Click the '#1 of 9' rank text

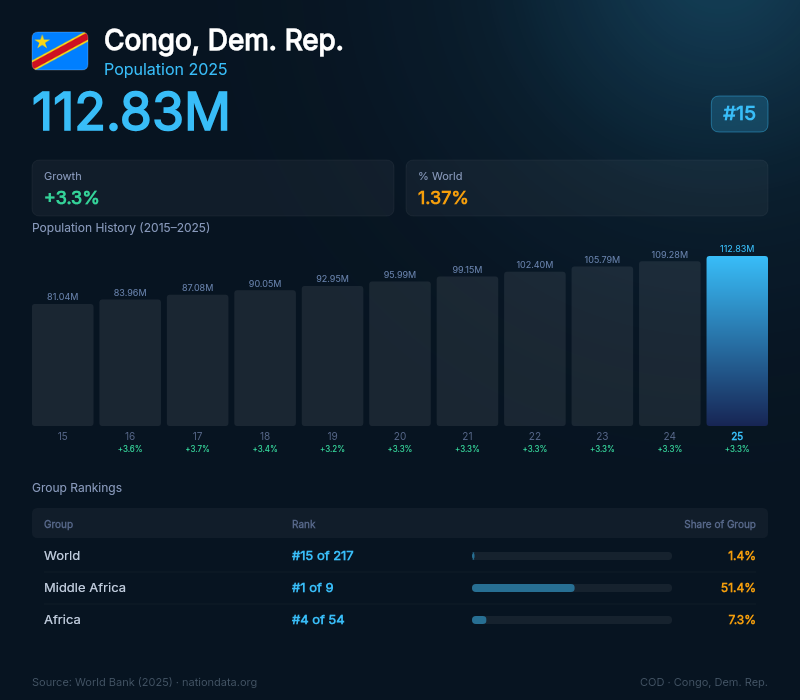(312, 588)
